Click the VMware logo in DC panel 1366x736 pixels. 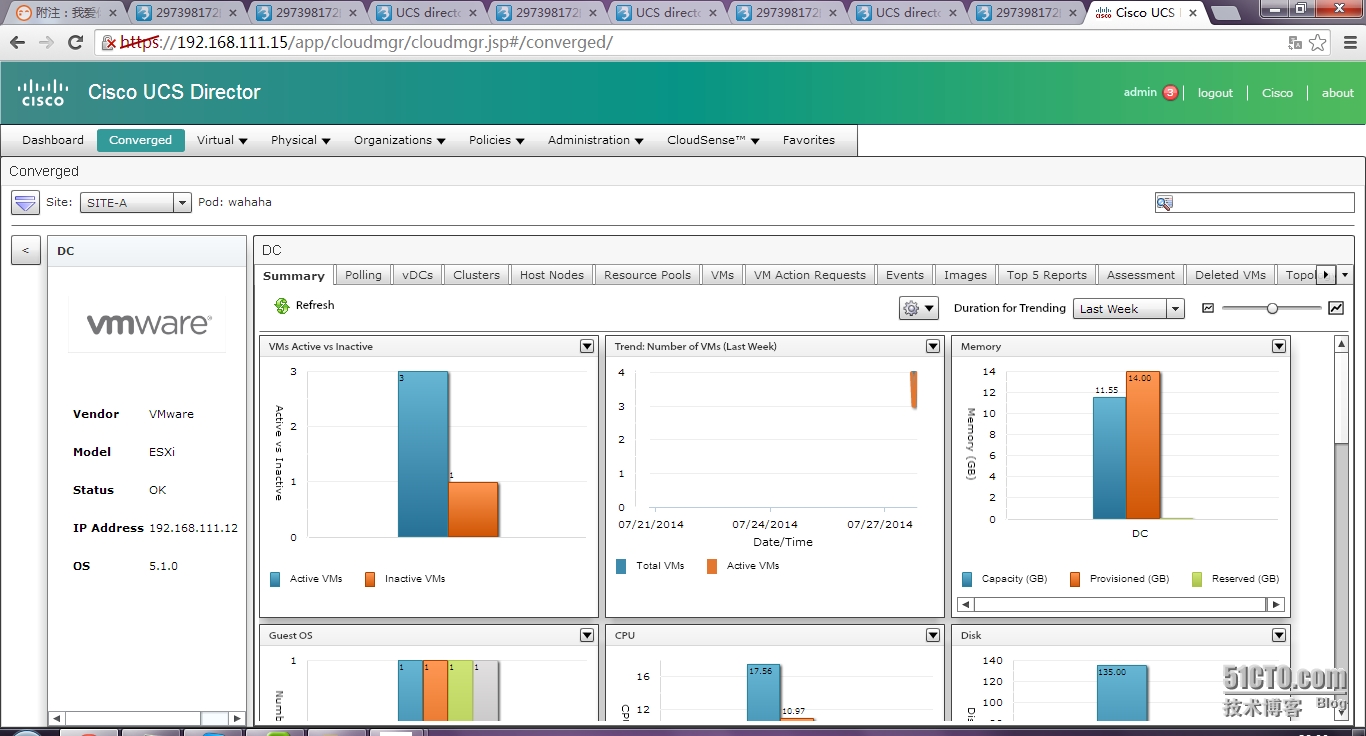click(x=148, y=324)
